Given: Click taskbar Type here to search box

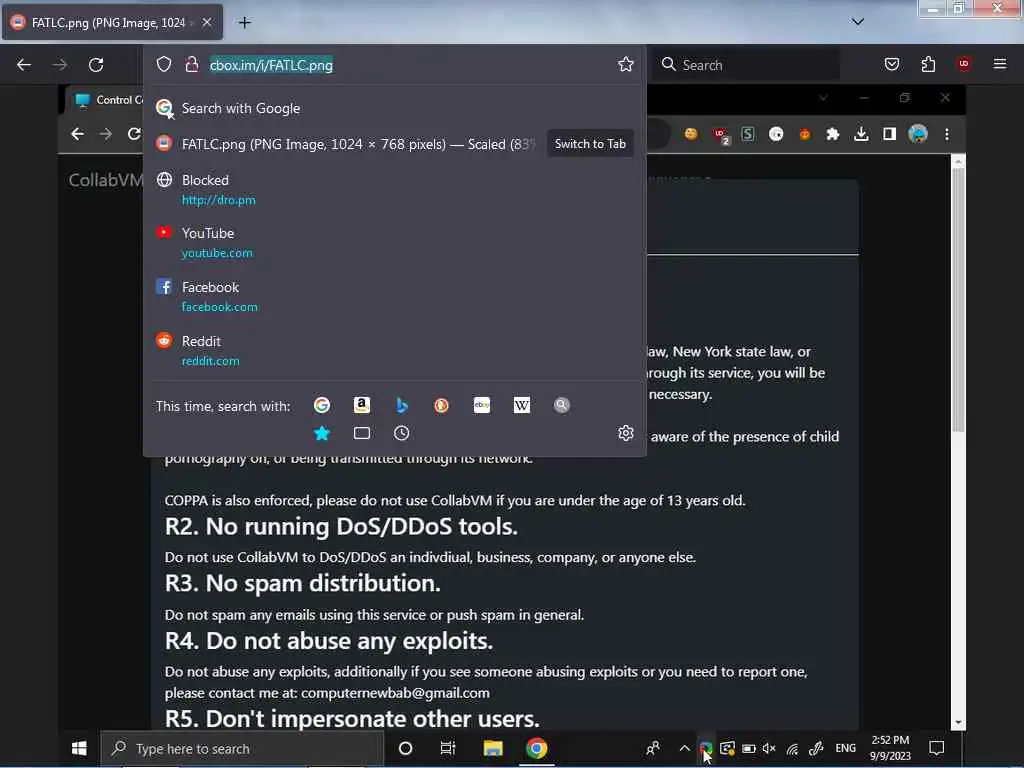Looking at the screenshot, I should coord(242,748).
